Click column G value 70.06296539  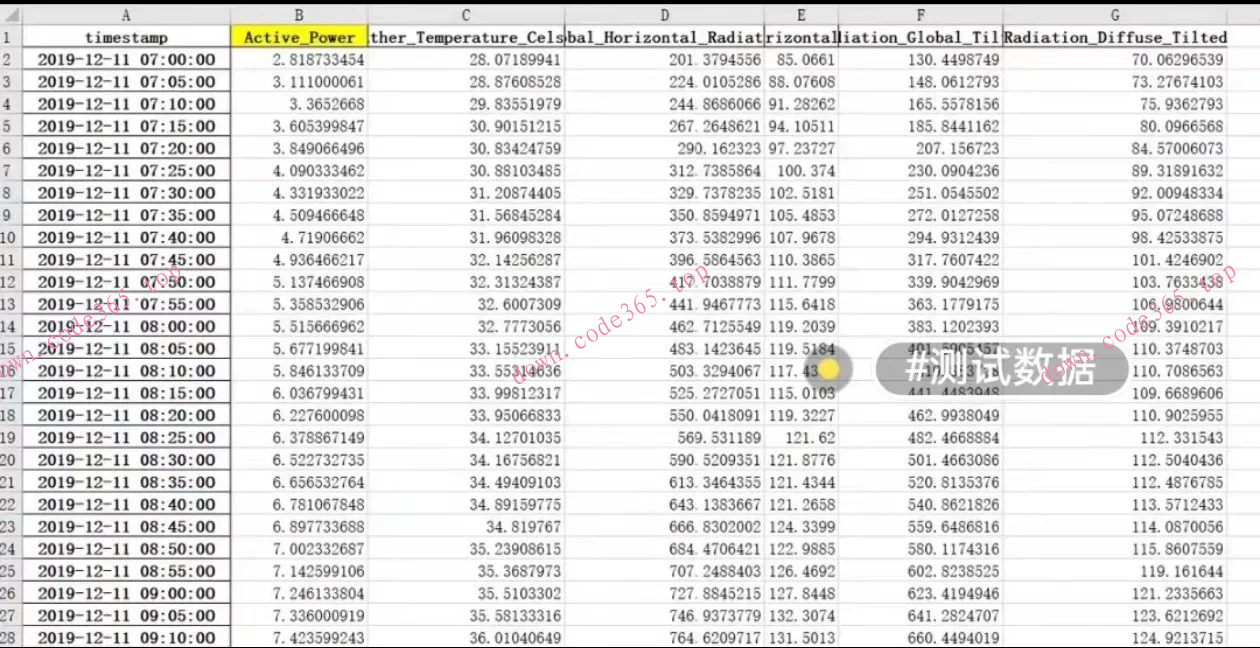pos(1115,60)
